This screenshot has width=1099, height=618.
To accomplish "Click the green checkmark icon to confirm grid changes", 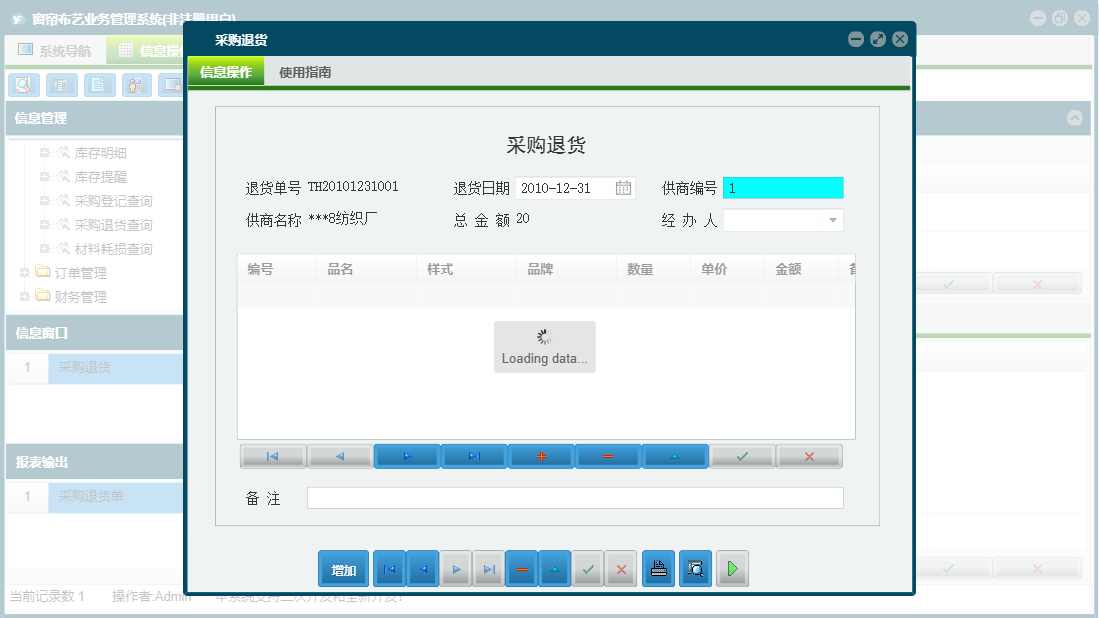I will coord(741,456).
